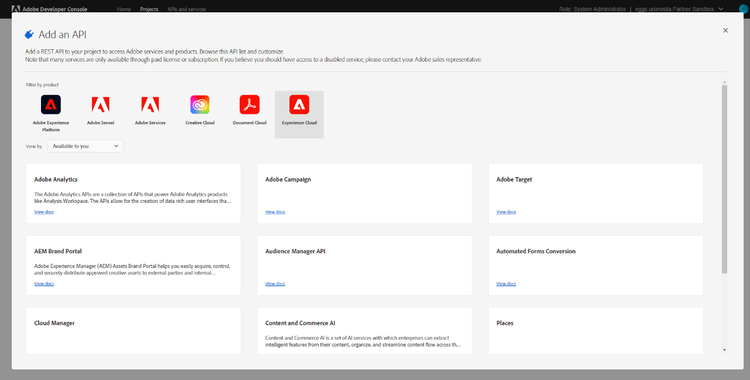The height and width of the screenshot is (380, 750).
Task: Select the Adobe Analytics API card
Action: (133, 193)
